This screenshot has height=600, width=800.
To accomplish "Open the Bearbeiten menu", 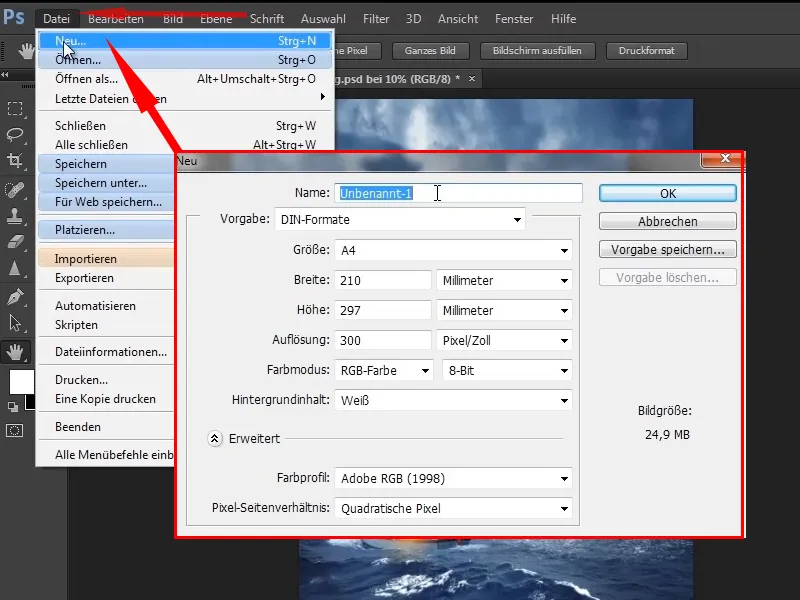I will pos(116,19).
